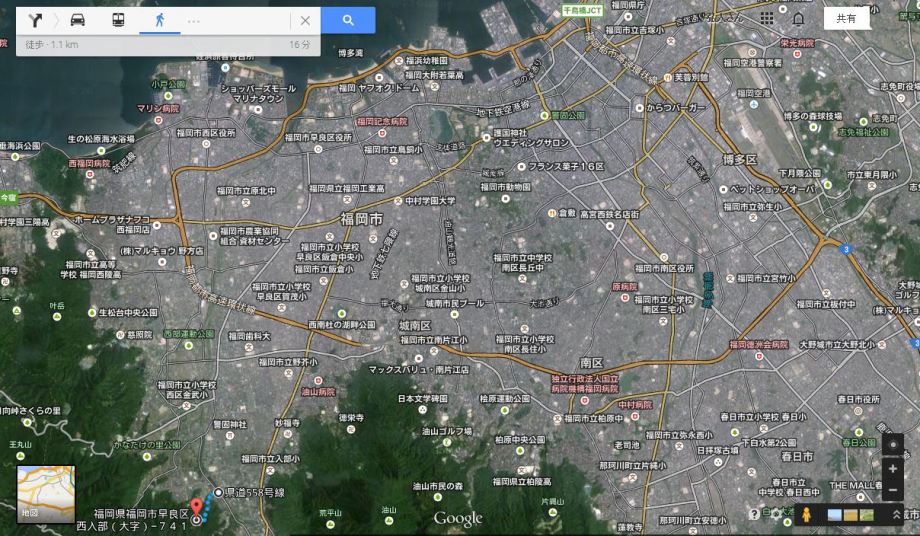Click the 日本文学碑園 label
Image resolution: width=920 pixels, height=536 pixels.
(422, 399)
